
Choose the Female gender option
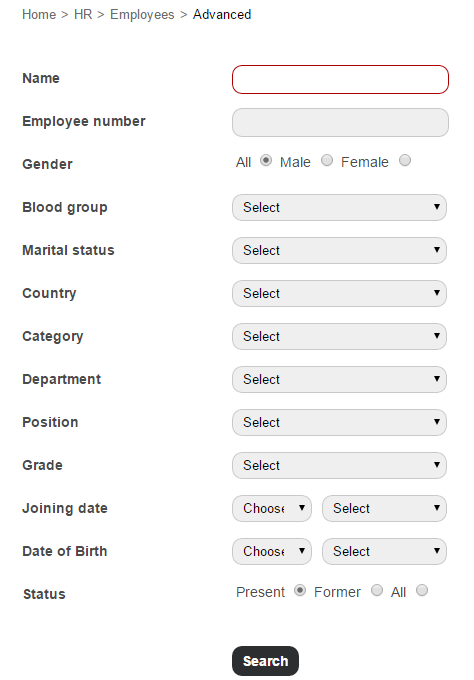click(x=405, y=160)
